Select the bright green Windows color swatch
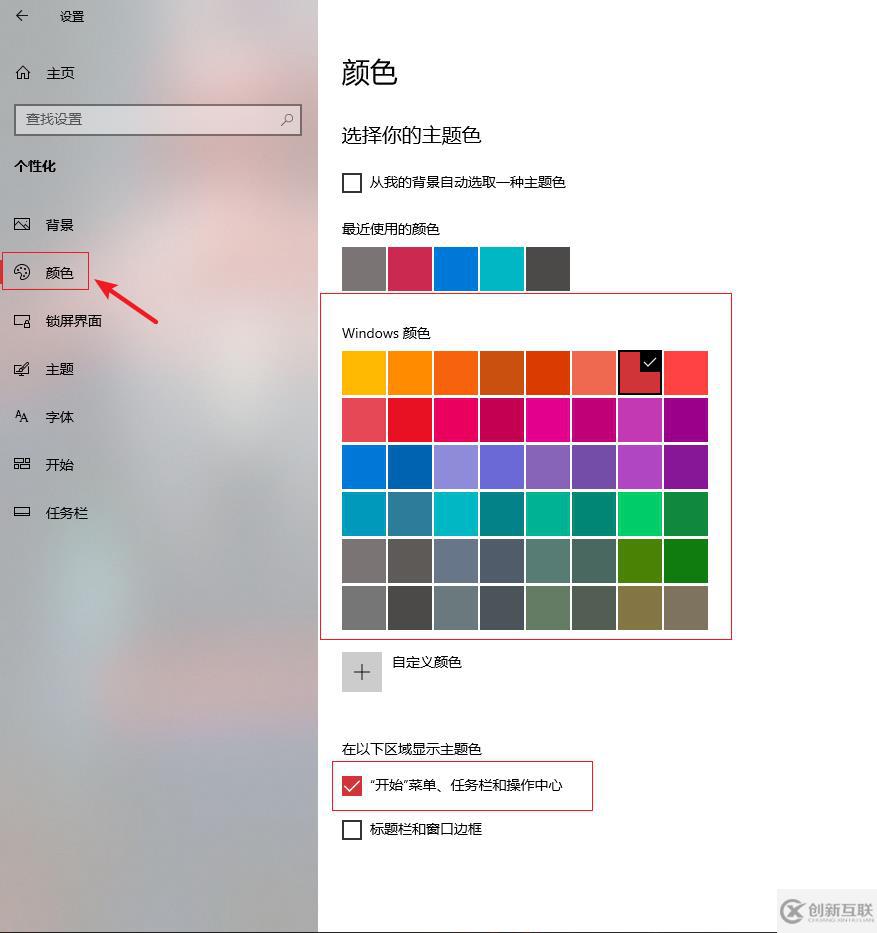 pos(640,513)
